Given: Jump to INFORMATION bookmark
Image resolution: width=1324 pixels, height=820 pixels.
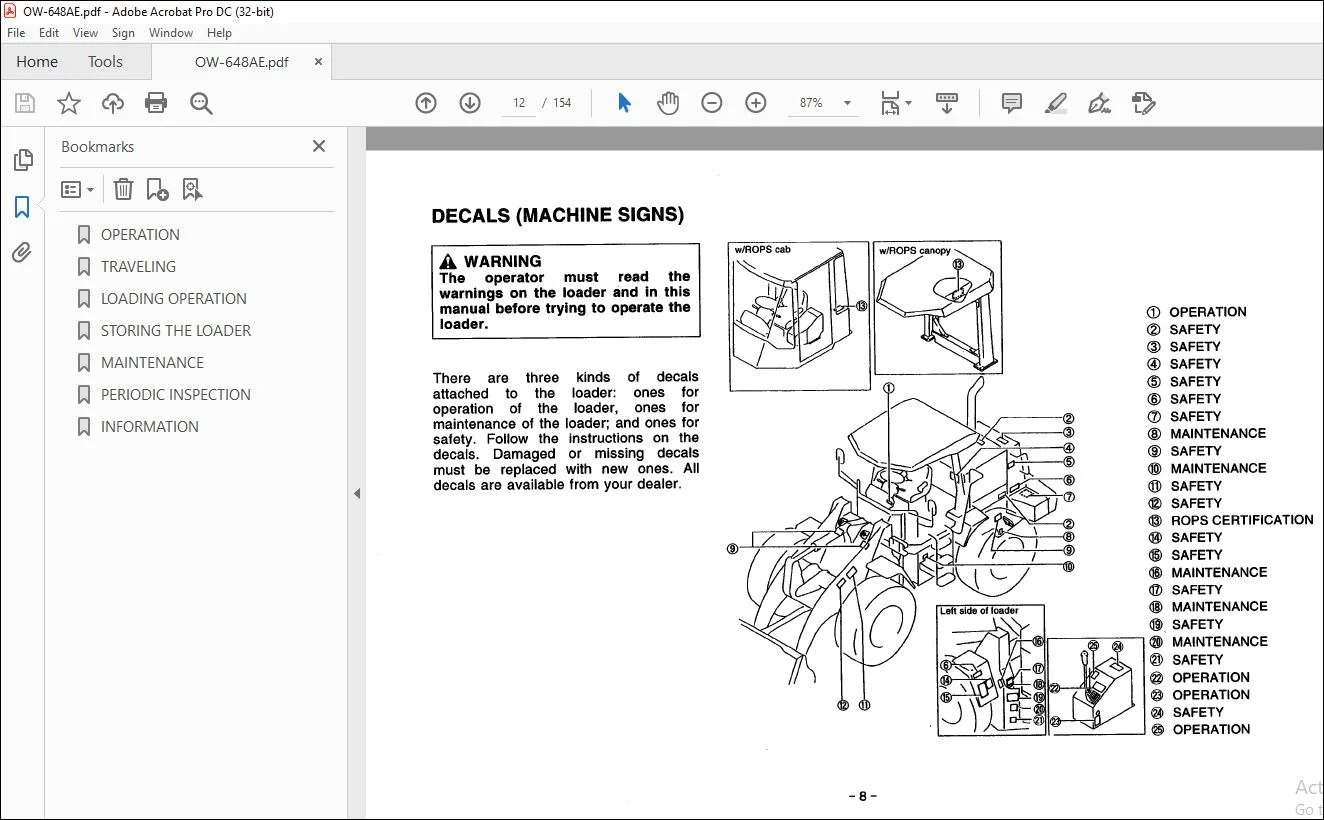Looking at the screenshot, I should pyautogui.click(x=150, y=427).
